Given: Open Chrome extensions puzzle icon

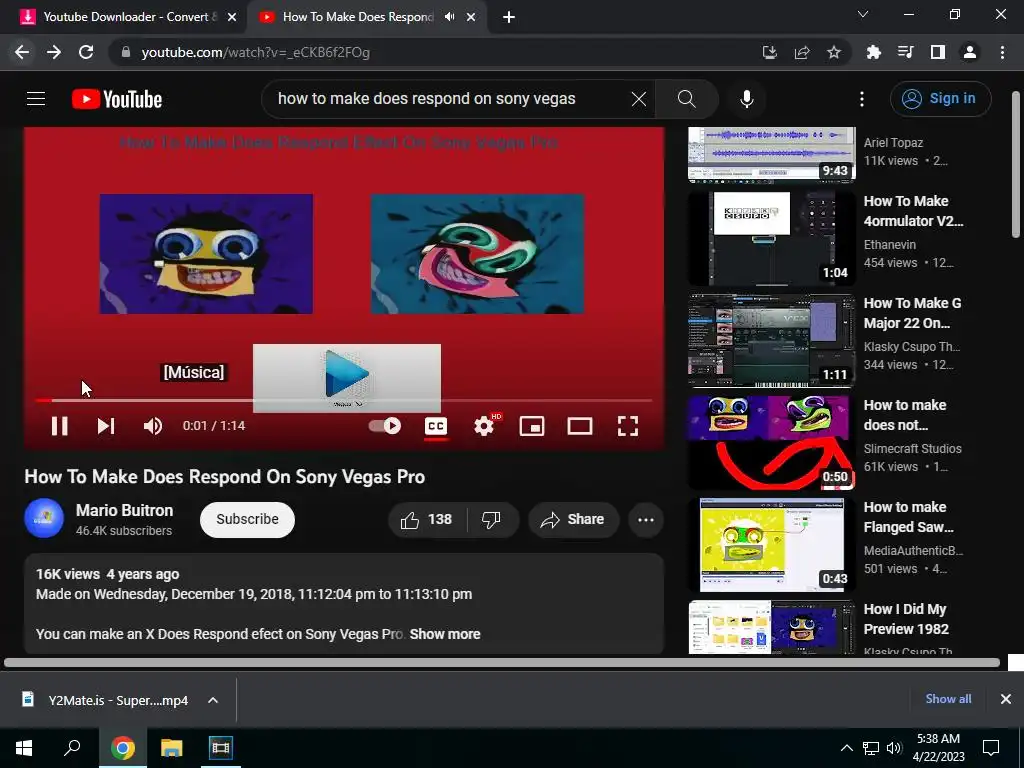Looking at the screenshot, I should 873,52.
